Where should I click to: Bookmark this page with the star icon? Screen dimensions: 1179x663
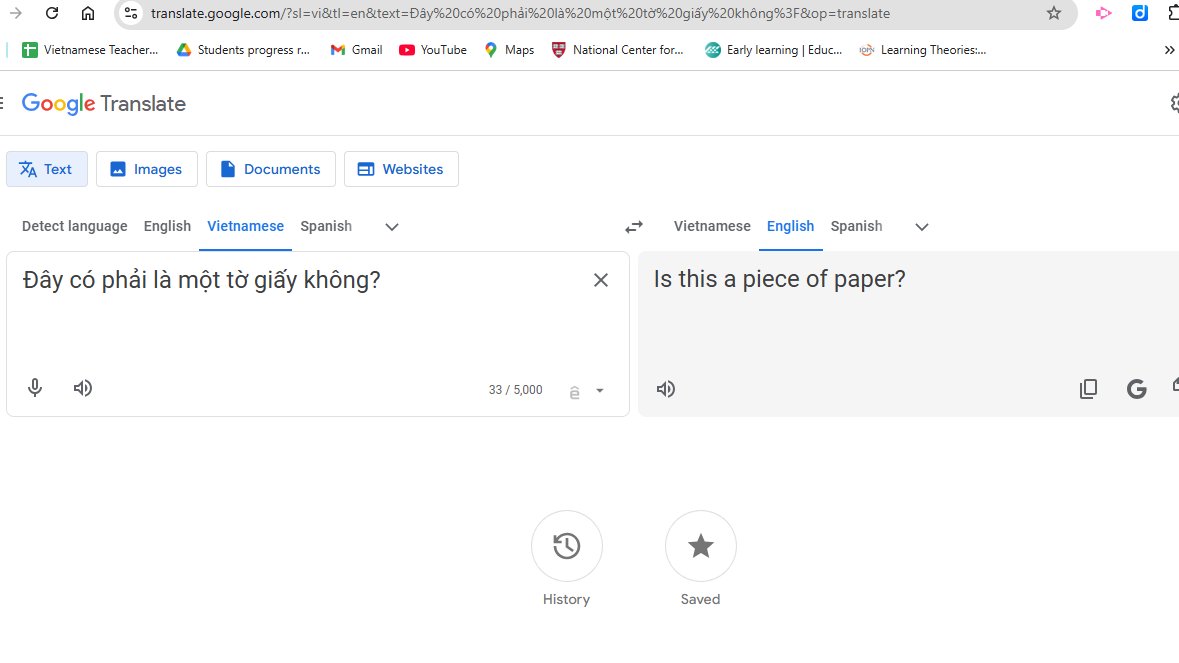[1054, 14]
